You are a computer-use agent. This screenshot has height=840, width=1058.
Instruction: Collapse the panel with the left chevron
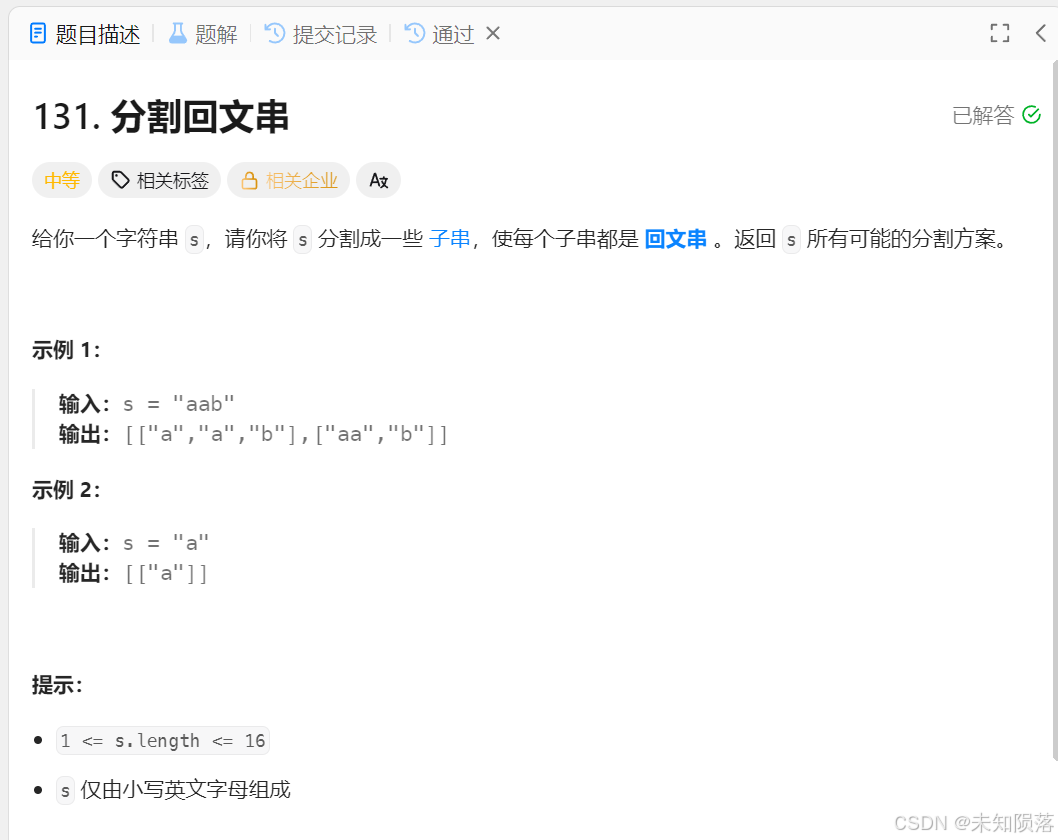pyautogui.click(x=1040, y=33)
